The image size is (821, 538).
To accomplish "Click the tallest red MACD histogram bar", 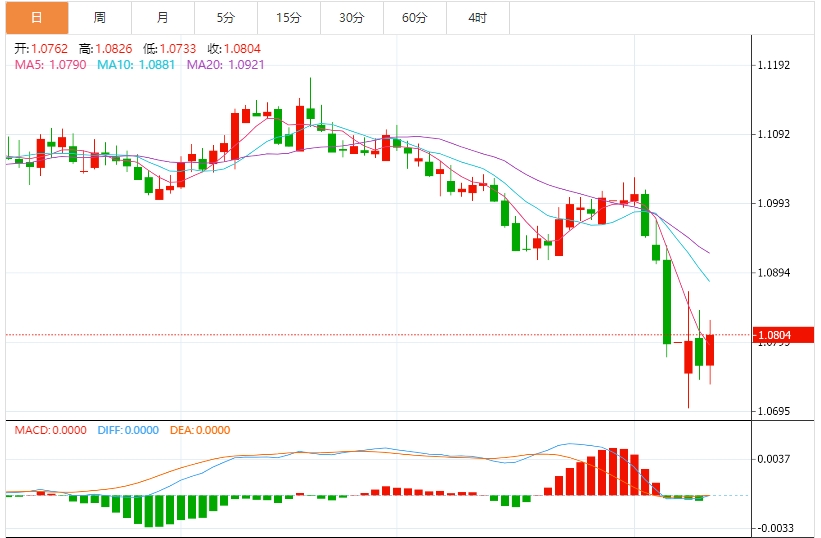I will pos(613,472).
